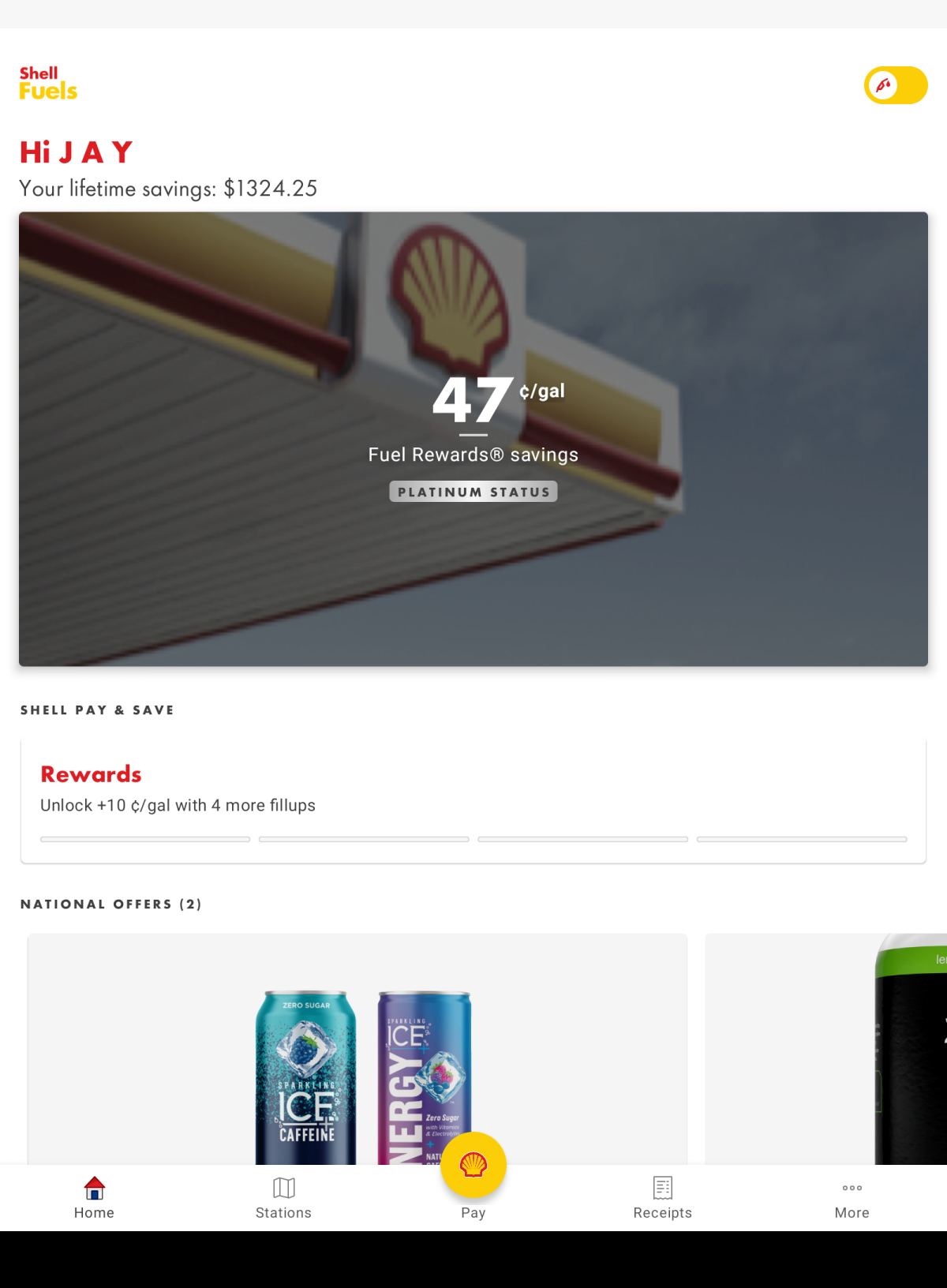Select the Home tab label

coord(95,1213)
